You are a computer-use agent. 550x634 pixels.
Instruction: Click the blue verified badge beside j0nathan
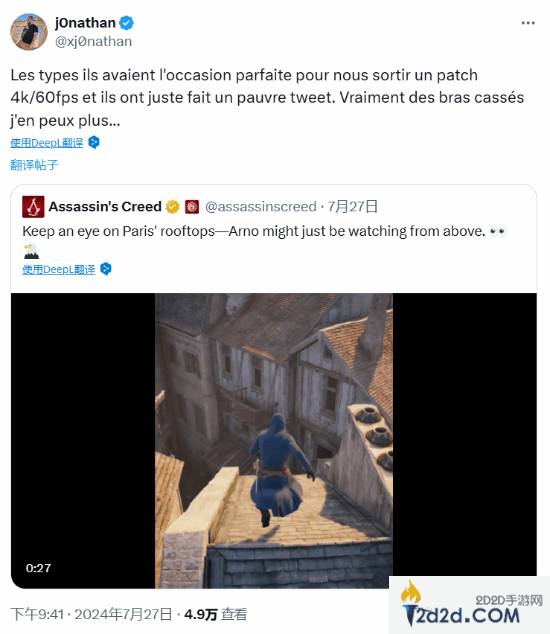(127, 23)
